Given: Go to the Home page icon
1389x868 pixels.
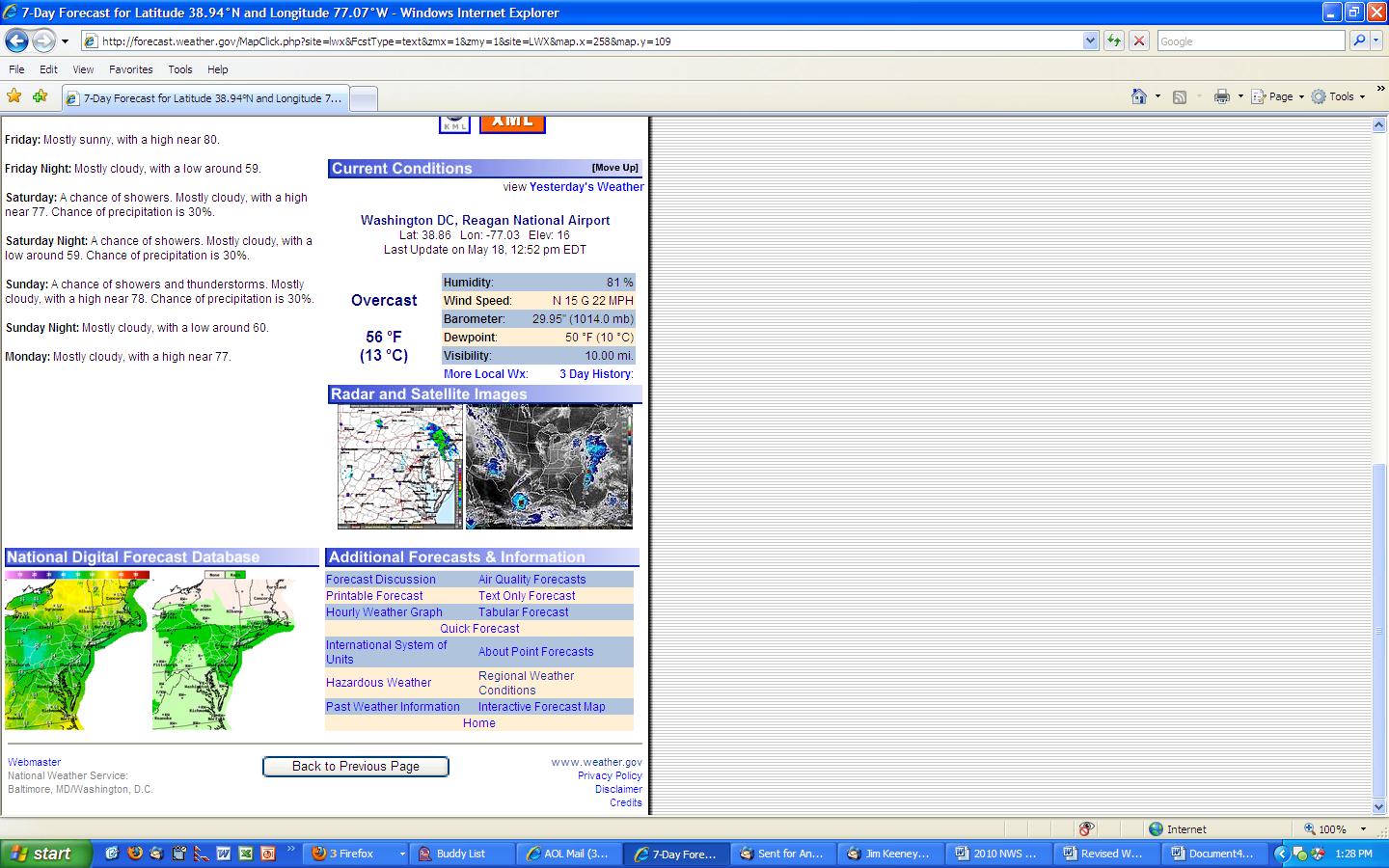Looking at the screenshot, I should point(1139,96).
